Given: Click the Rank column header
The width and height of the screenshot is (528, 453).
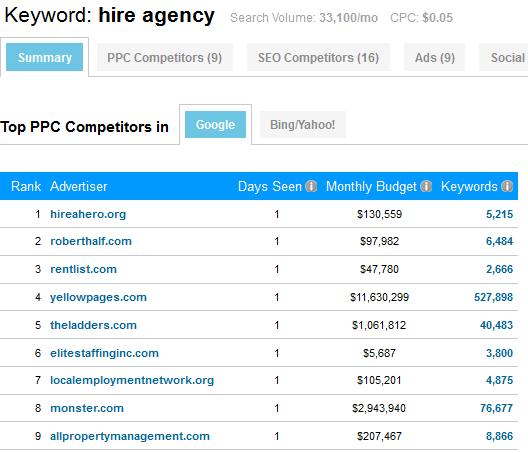Looking at the screenshot, I should click(x=26, y=186).
